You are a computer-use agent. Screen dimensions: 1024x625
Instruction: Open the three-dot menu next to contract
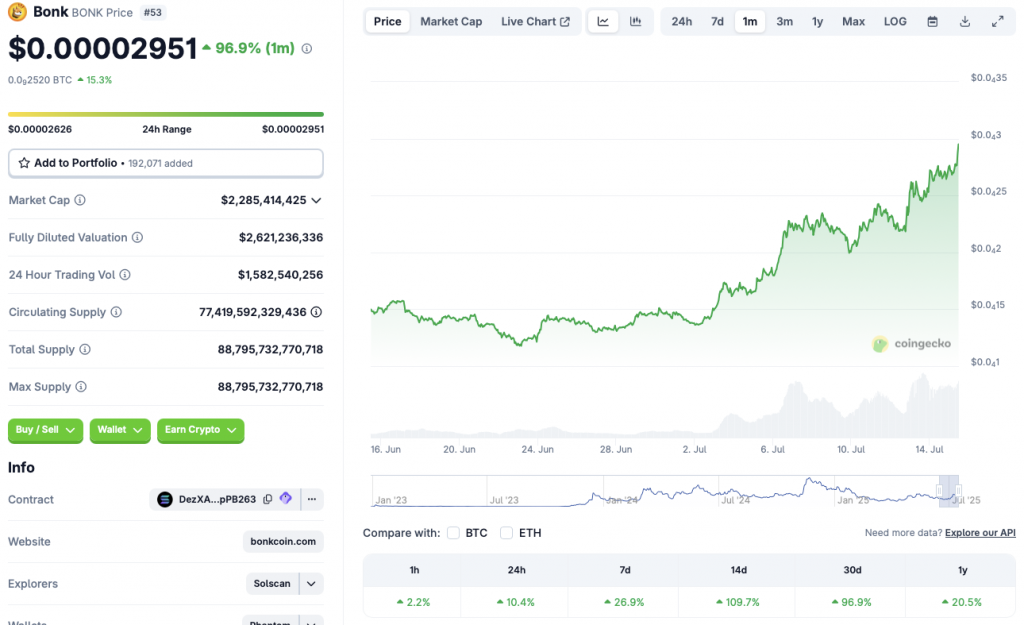311,499
